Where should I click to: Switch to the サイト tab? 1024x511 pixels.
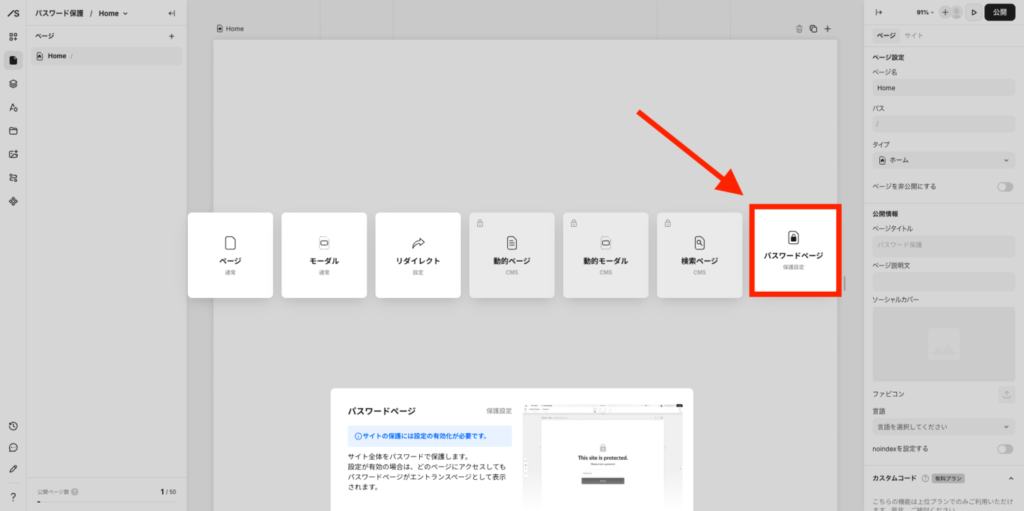tap(913, 35)
